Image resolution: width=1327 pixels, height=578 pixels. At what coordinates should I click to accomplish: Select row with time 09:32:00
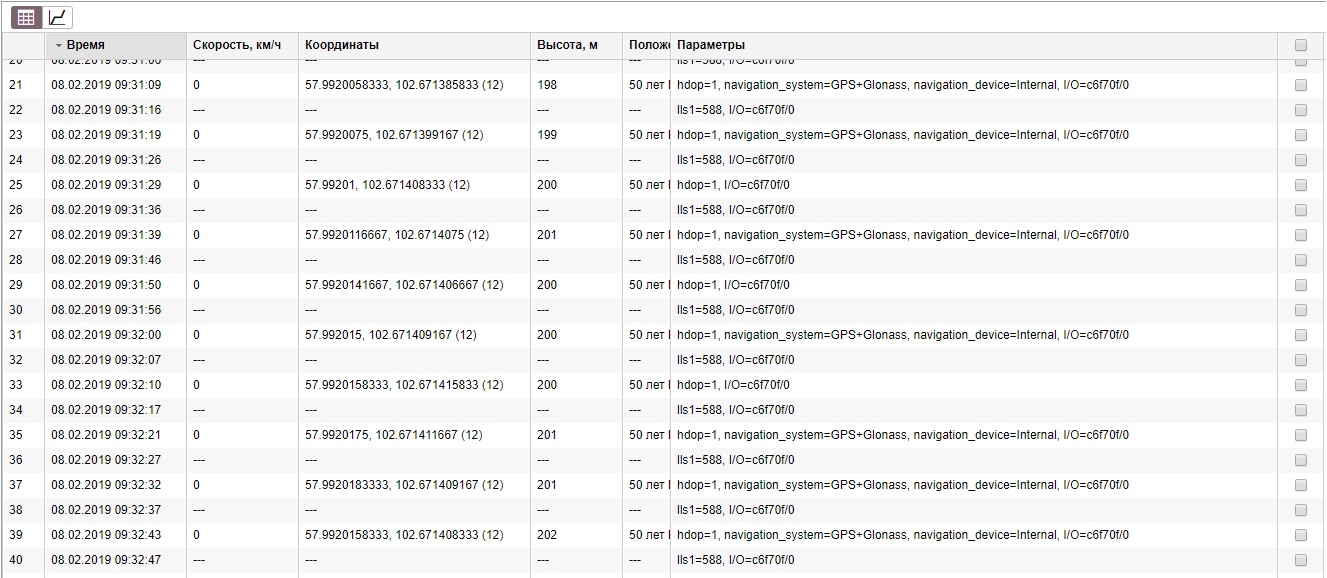tap(106, 335)
